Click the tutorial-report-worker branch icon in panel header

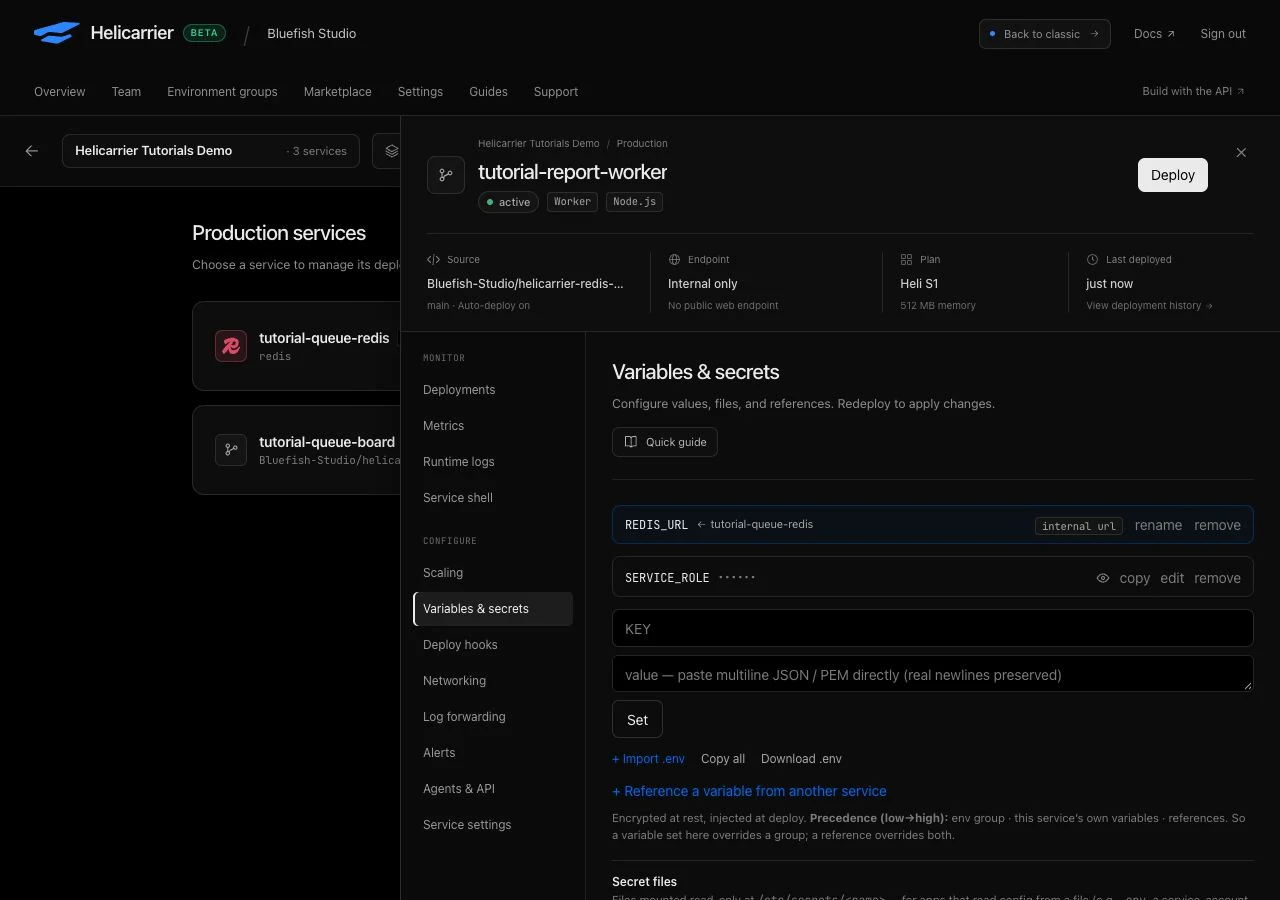tap(446, 175)
